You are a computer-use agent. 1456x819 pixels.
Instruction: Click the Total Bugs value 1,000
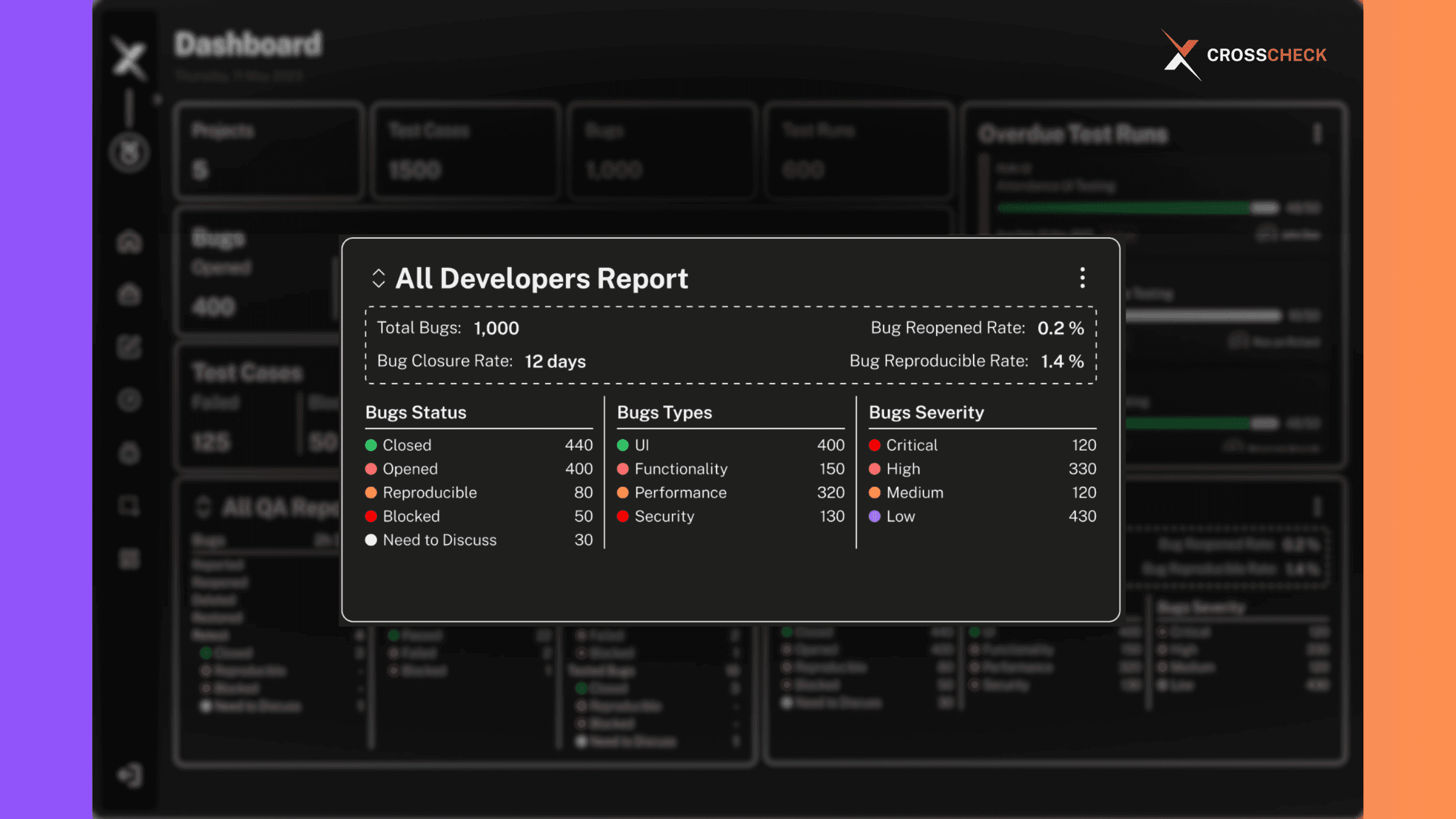497,328
